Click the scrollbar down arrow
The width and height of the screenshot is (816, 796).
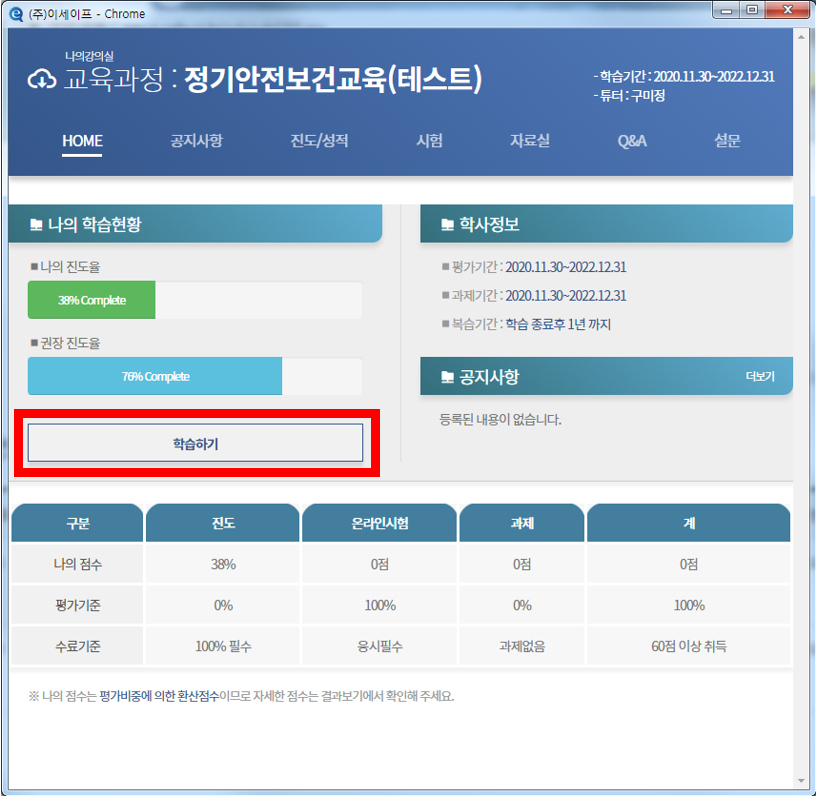802,780
